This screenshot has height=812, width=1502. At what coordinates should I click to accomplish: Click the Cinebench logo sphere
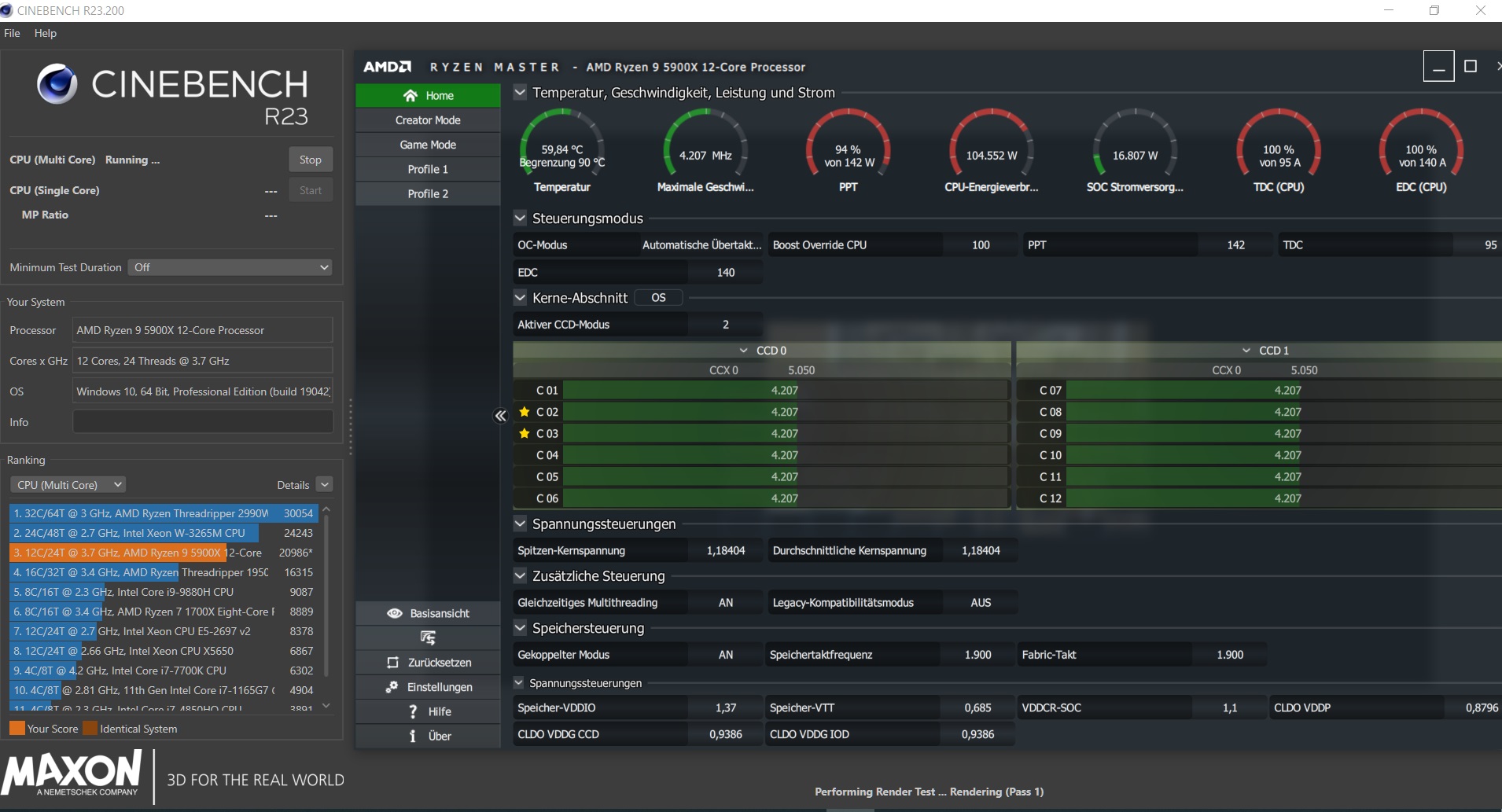tap(57, 83)
